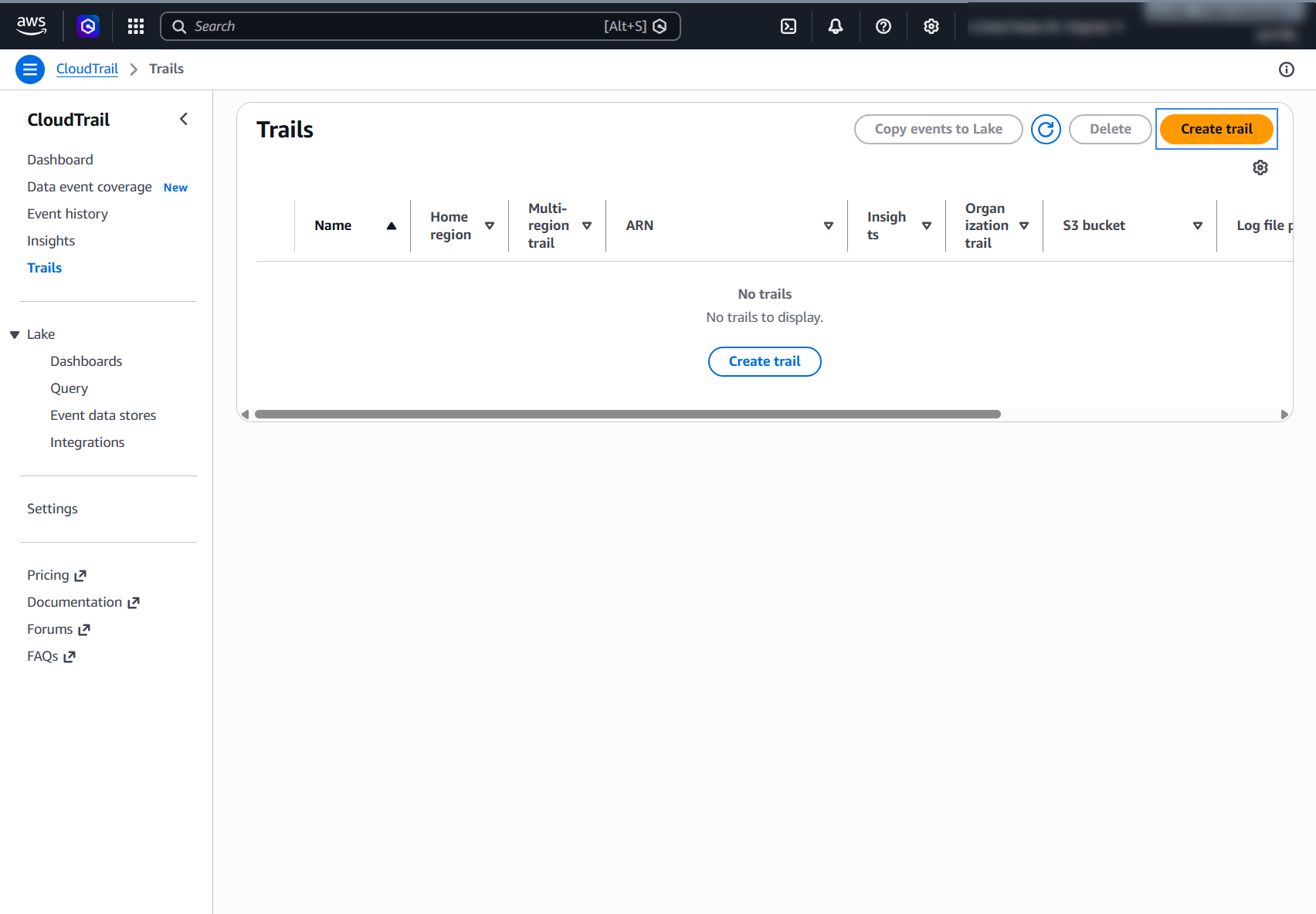Open Lake Dashboards item
This screenshot has width=1316, height=914.
[86, 361]
